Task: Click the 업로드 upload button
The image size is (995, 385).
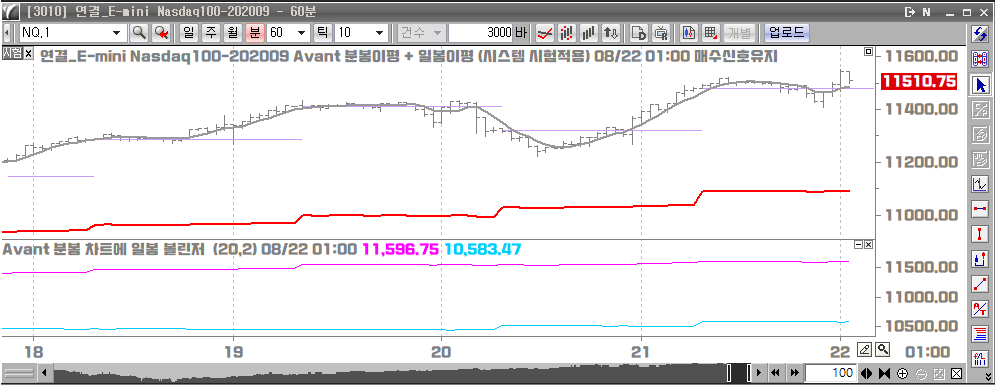Action: (x=786, y=32)
